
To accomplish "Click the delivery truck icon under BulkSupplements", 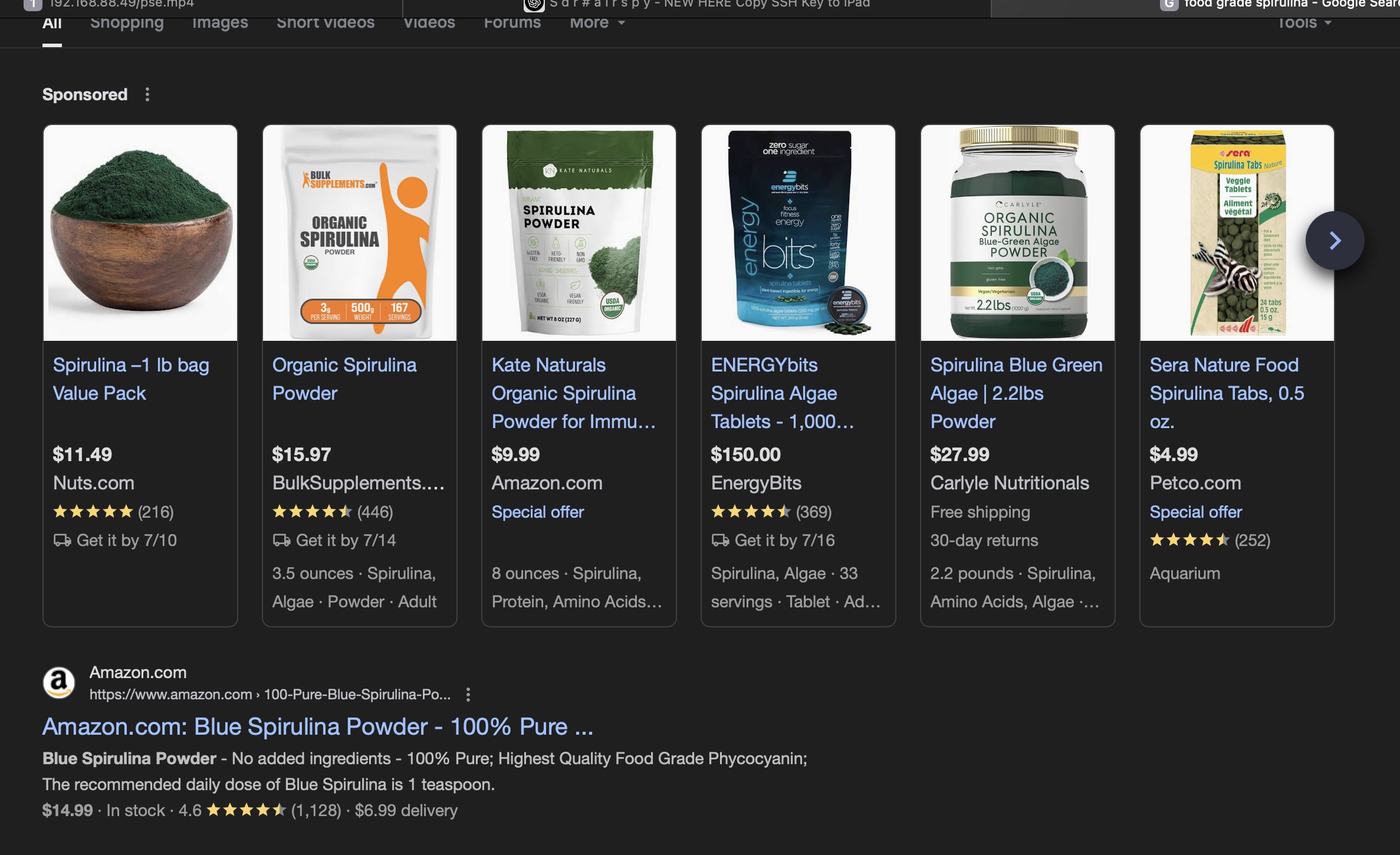I will (281, 540).
